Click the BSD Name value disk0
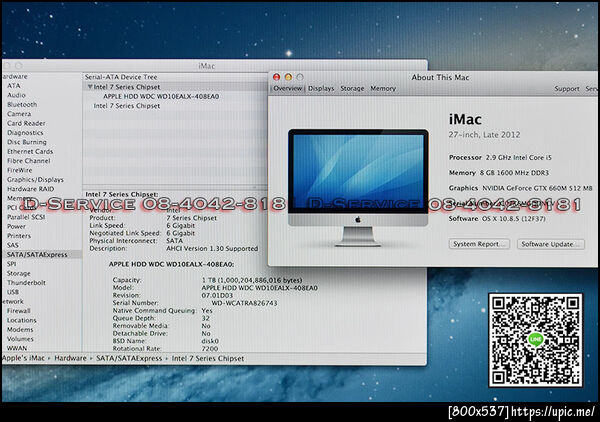Image resolution: width=600 pixels, height=422 pixels. click(210, 341)
